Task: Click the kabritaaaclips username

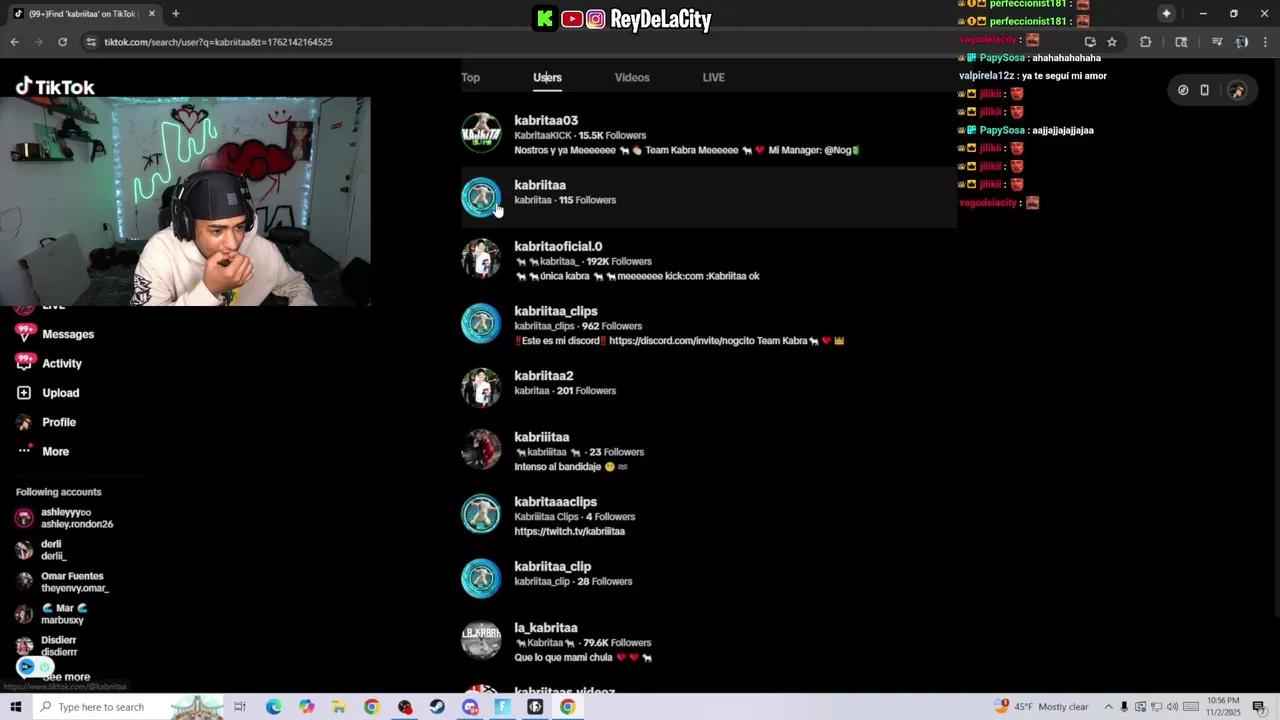Action: click(555, 502)
